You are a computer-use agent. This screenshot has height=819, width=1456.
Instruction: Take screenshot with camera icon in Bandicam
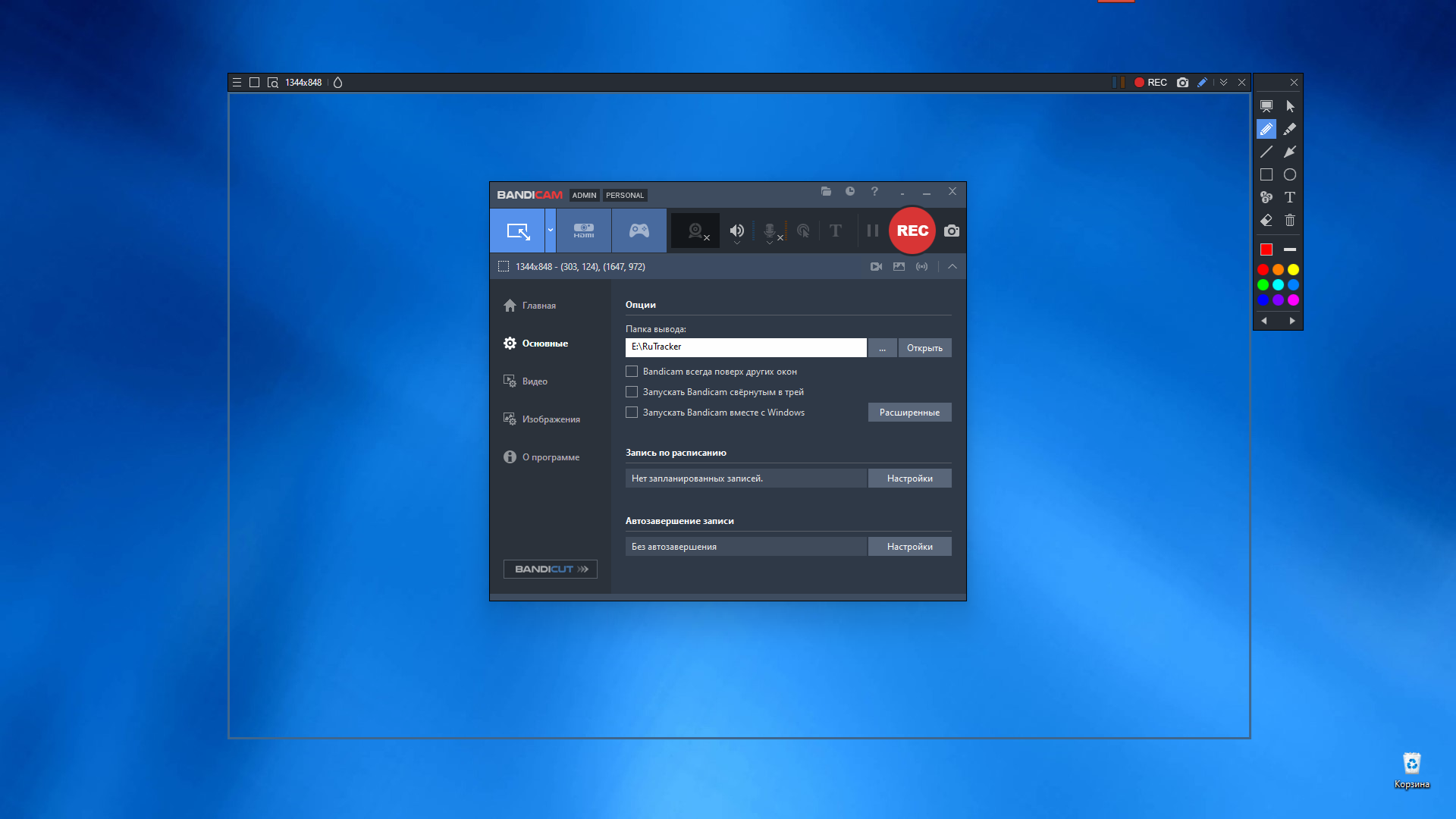pos(952,231)
